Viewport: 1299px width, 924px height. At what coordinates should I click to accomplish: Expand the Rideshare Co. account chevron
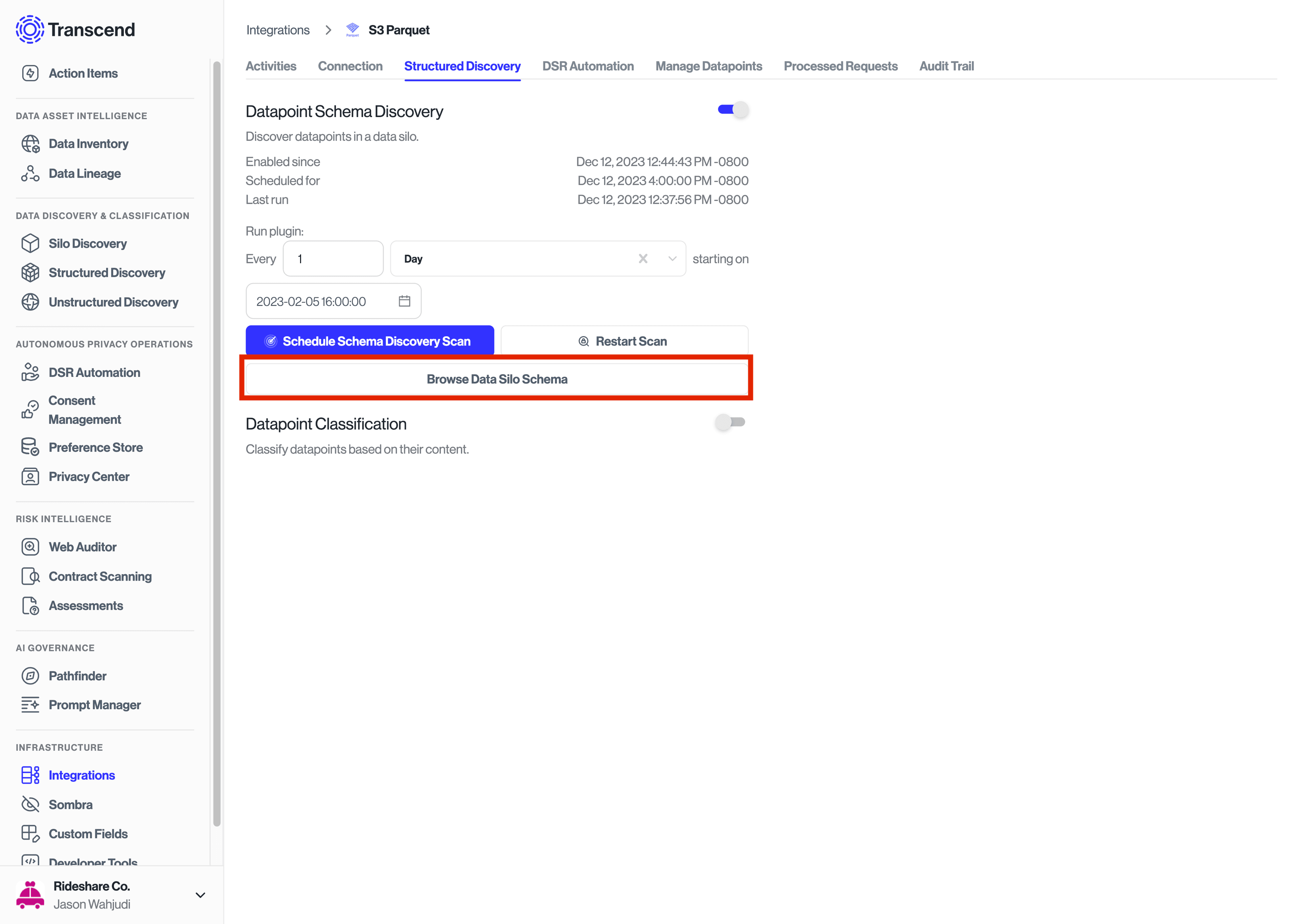pos(200,895)
